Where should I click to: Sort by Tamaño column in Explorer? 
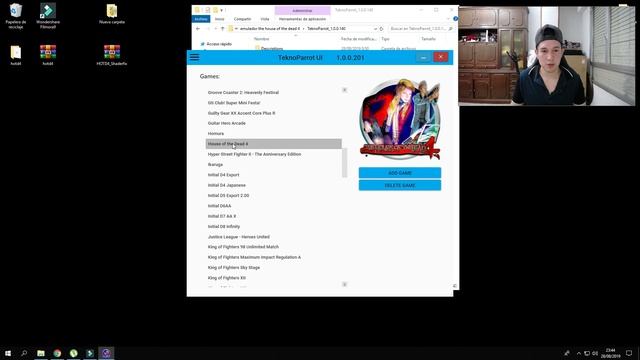(428, 39)
